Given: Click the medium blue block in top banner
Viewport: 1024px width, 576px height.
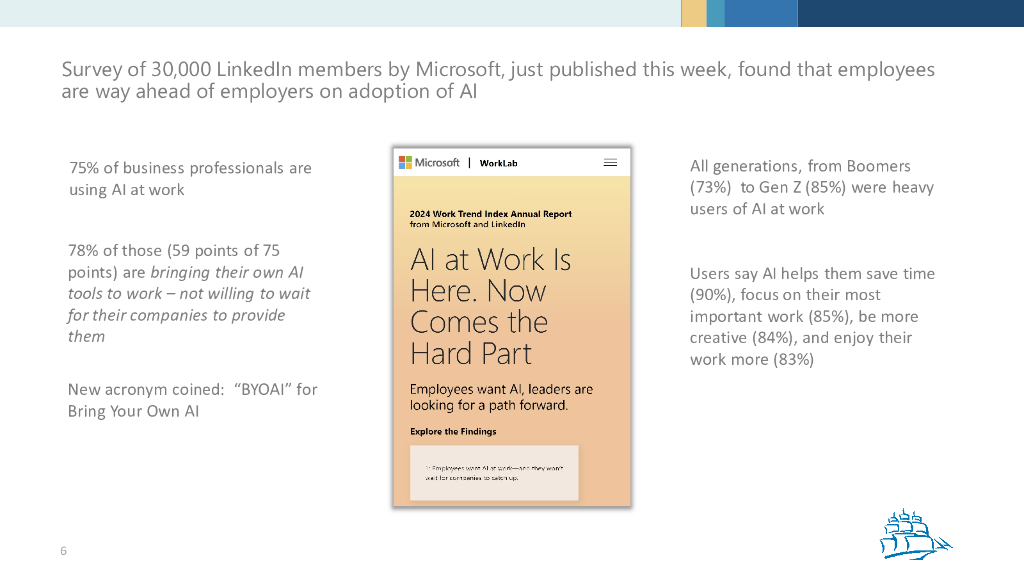Looking at the screenshot, I should [x=760, y=13].
